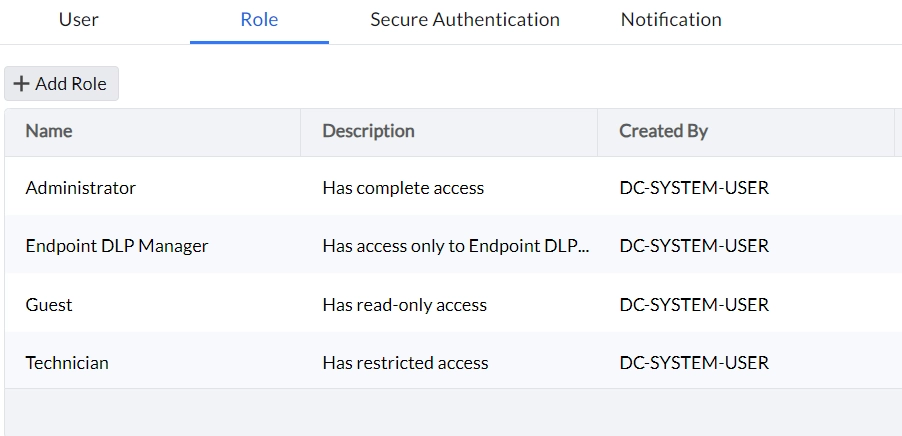Click the 'Has restricted access' description

405,363
